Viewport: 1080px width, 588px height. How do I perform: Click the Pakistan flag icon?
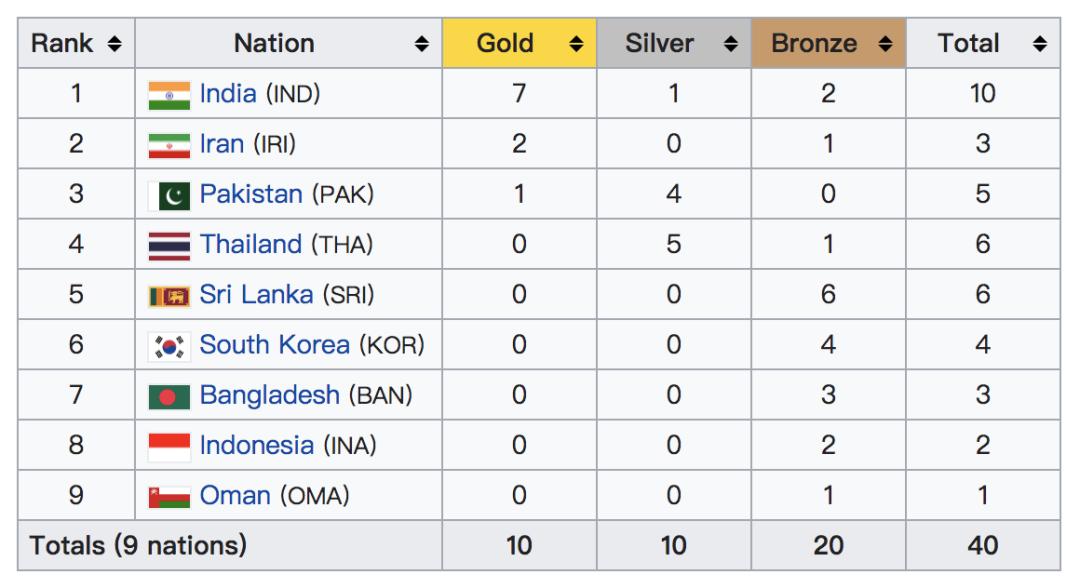tap(169, 195)
